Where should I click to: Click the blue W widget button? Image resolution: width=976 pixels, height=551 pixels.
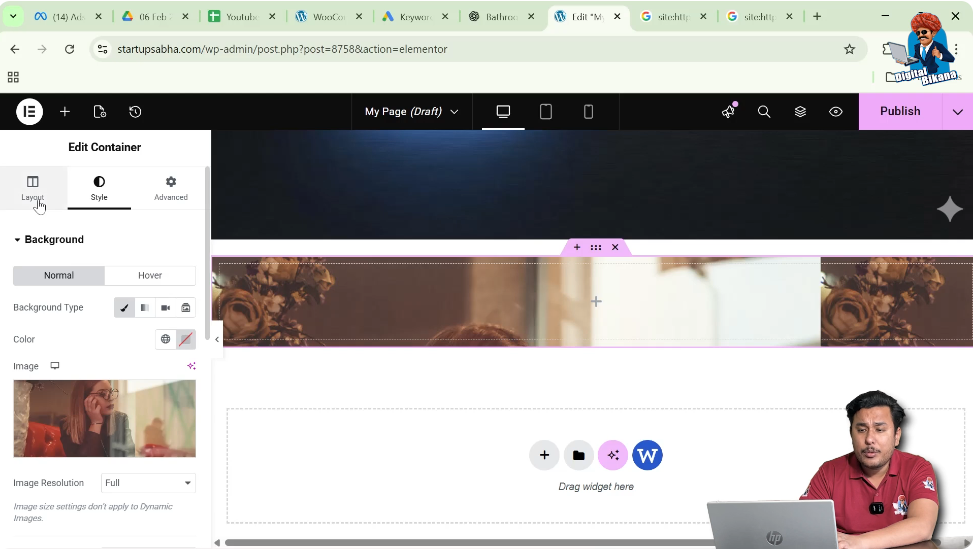pyautogui.click(x=647, y=456)
